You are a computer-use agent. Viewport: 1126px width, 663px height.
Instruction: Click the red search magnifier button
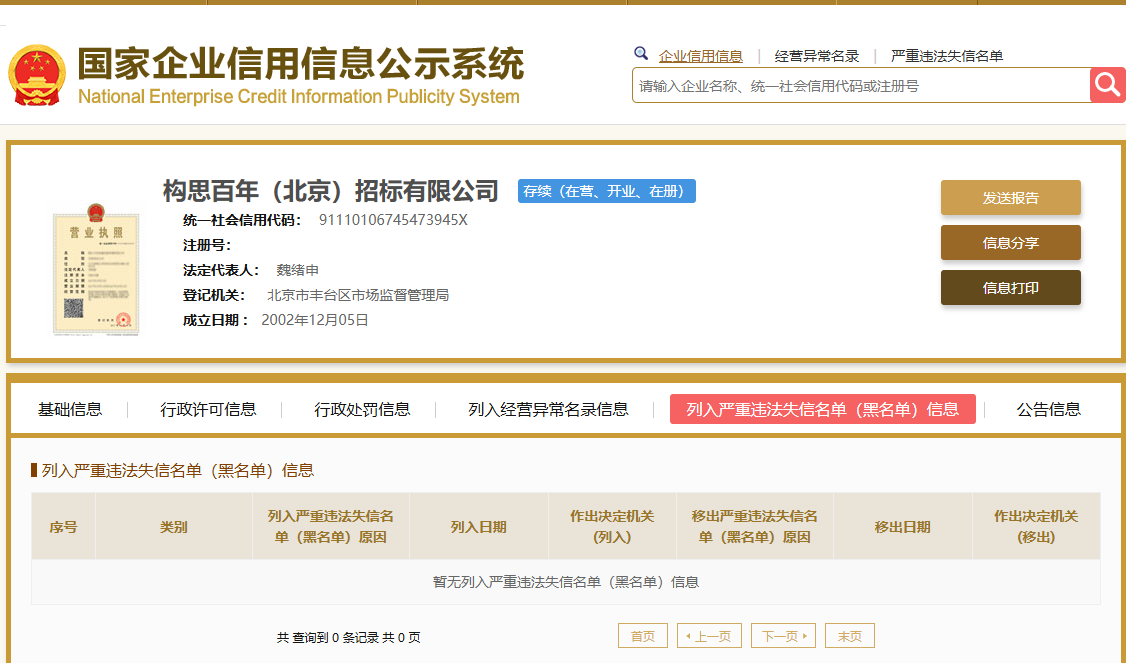point(1107,85)
